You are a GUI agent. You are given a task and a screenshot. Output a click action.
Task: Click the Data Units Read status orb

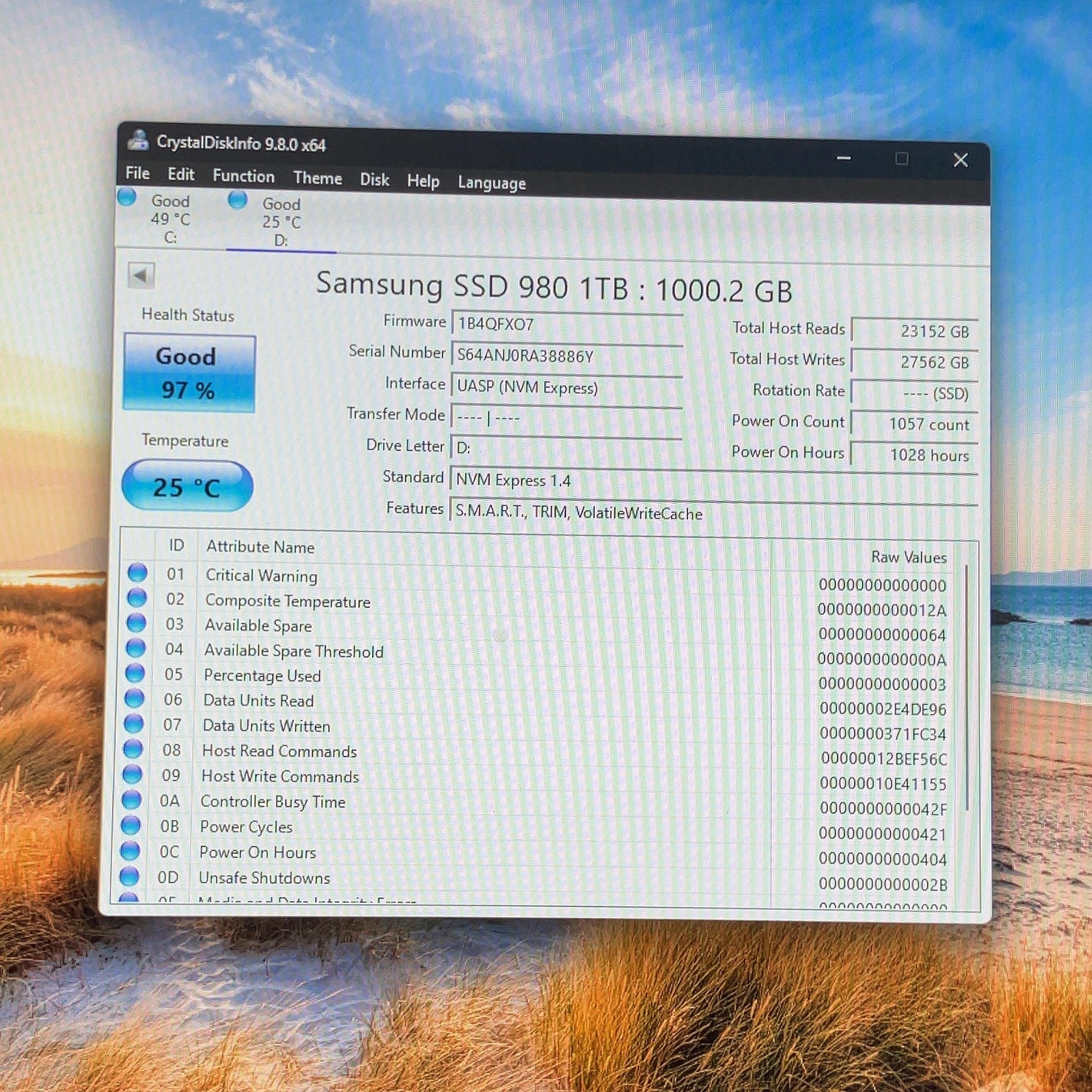[134, 698]
